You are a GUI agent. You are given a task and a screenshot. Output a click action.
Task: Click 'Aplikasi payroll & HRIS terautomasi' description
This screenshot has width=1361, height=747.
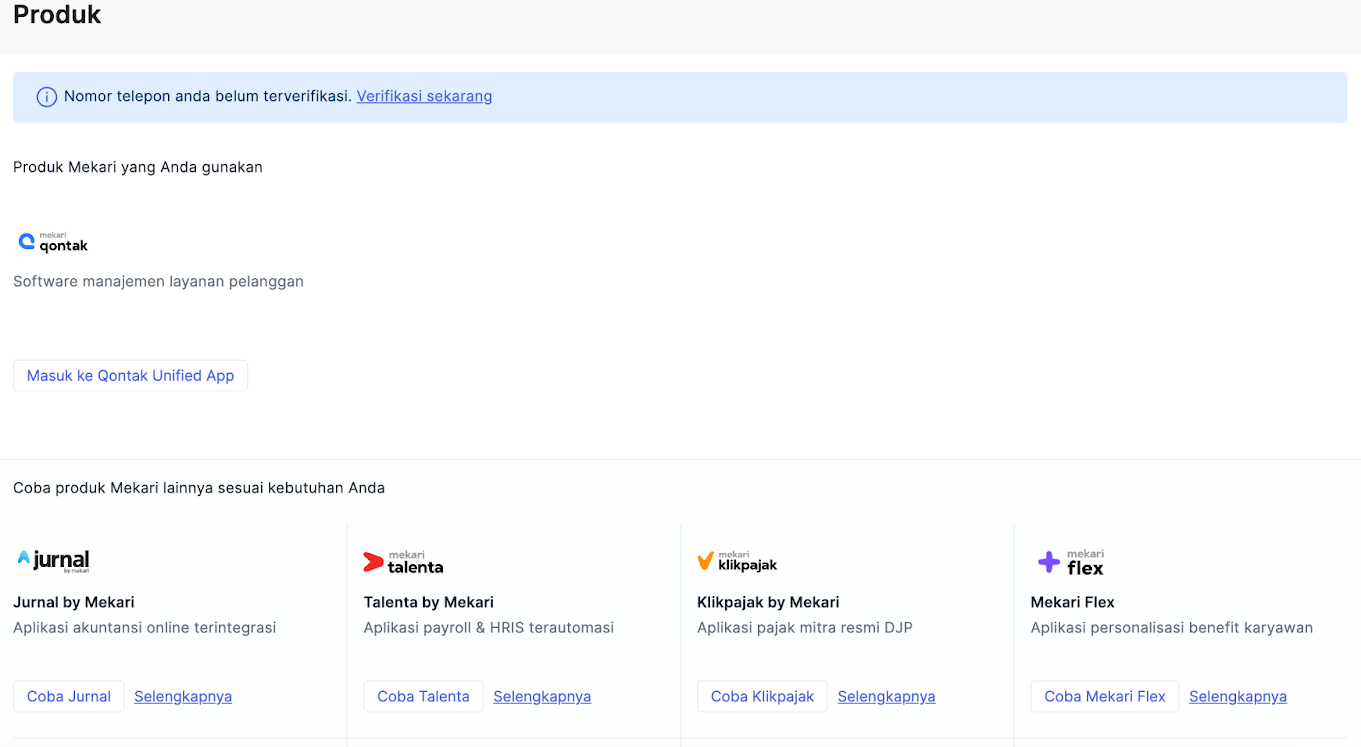pyautogui.click(x=488, y=628)
